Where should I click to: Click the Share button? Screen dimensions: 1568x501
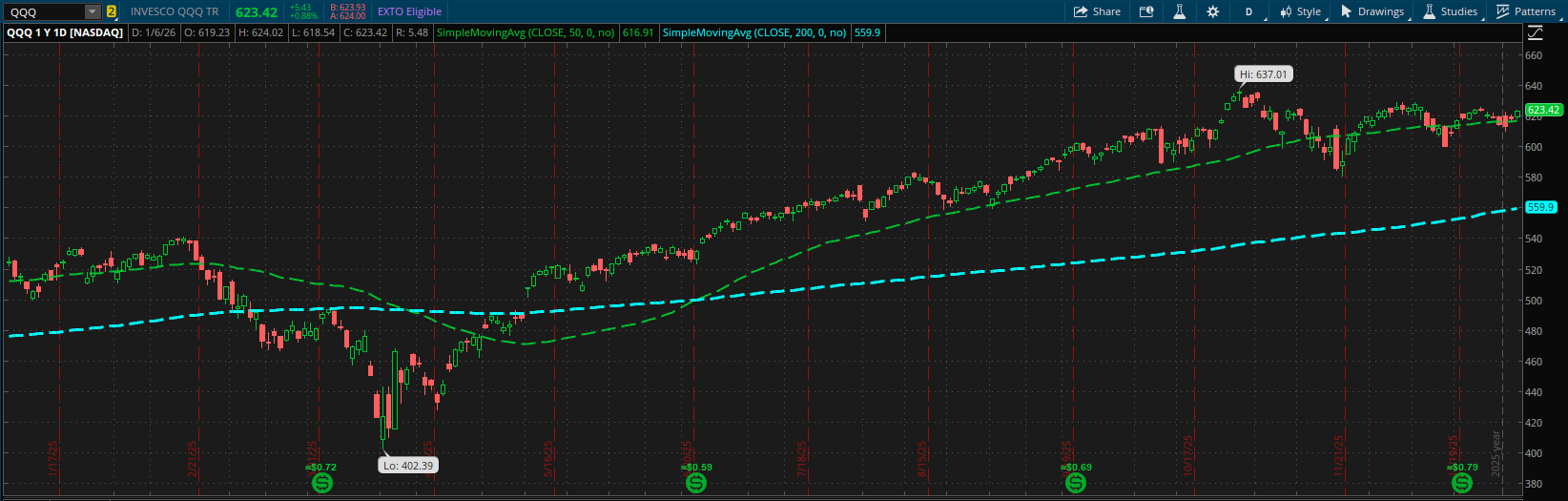pos(1097,11)
